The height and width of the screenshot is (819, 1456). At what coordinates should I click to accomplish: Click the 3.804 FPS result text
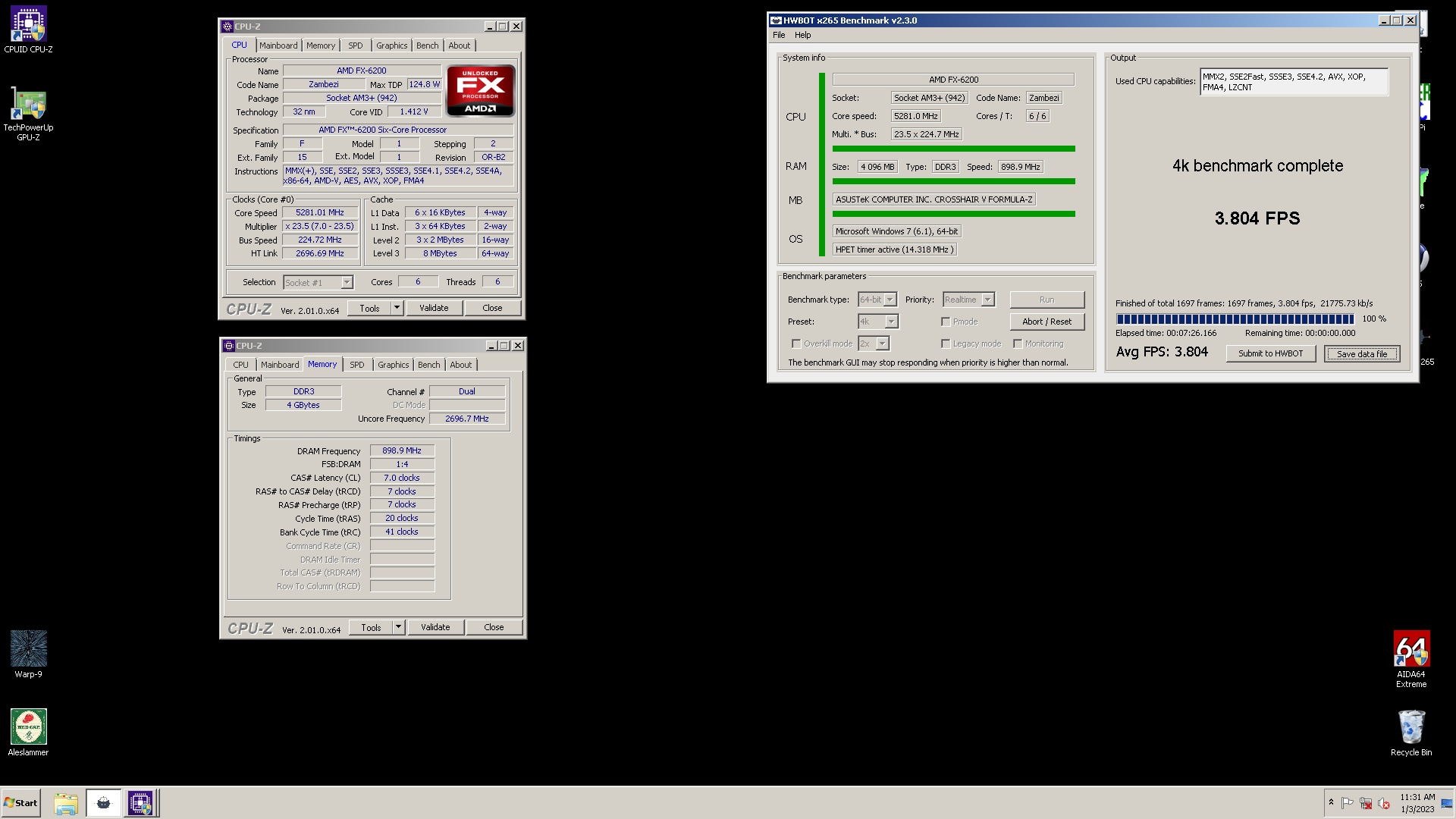pyautogui.click(x=1257, y=218)
